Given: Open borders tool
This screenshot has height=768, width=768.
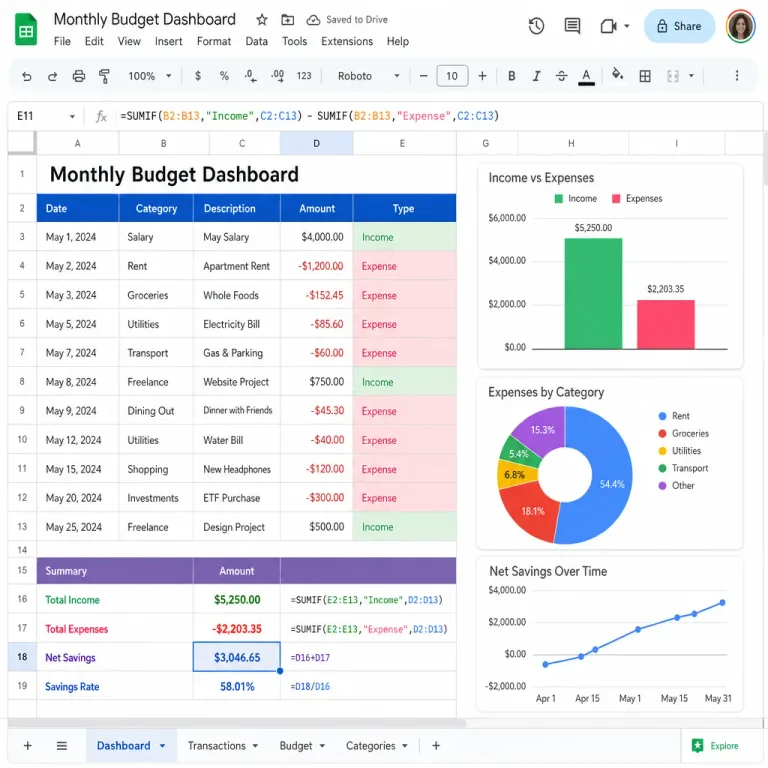Looking at the screenshot, I should tap(645, 76).
